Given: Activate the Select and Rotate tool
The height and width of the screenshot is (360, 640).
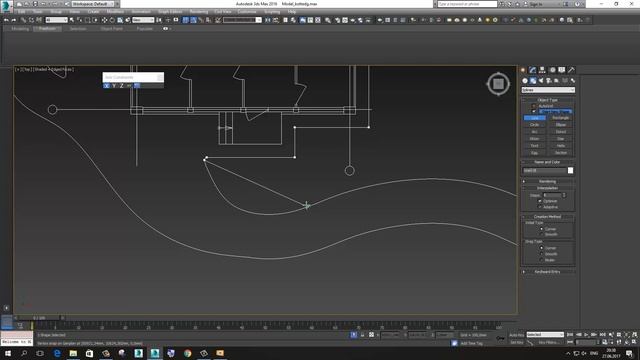Looking at the screenshot, I should [112, 20].
